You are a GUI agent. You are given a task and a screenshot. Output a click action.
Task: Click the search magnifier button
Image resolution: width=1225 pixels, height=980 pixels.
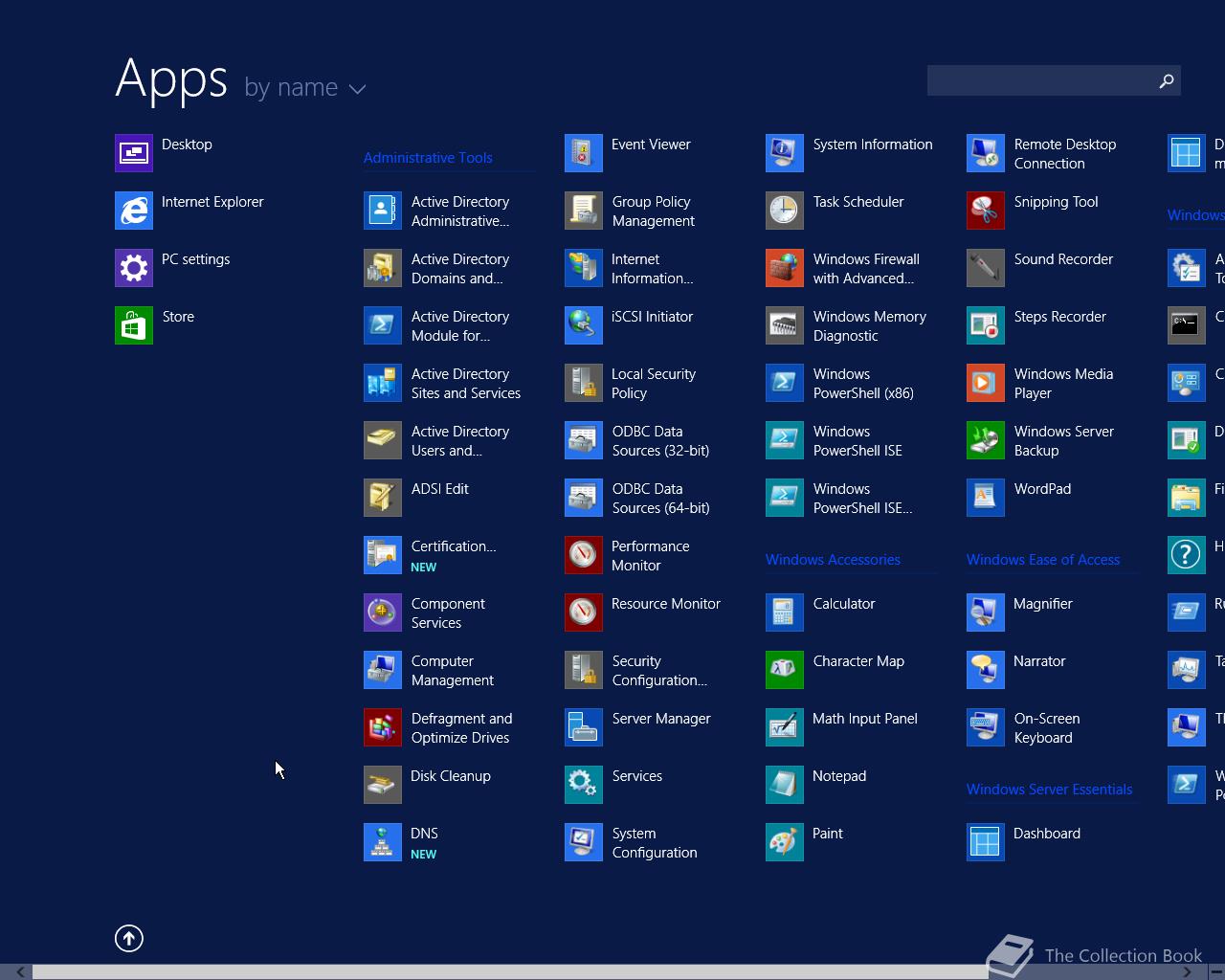coord(1167,80)
